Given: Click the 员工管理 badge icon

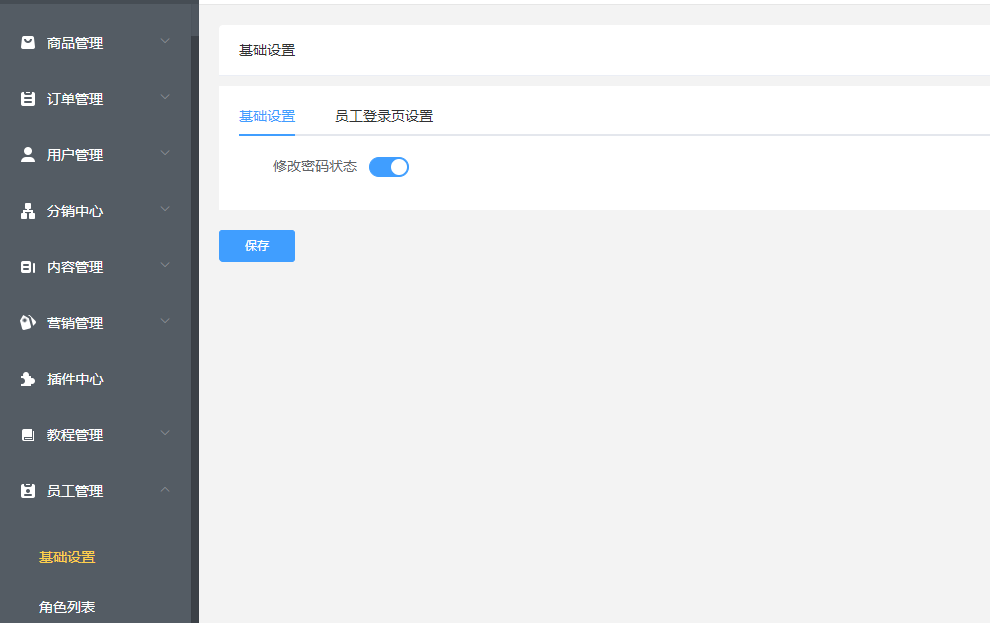Looking at the screenshot, I should (x=28, y=490).
